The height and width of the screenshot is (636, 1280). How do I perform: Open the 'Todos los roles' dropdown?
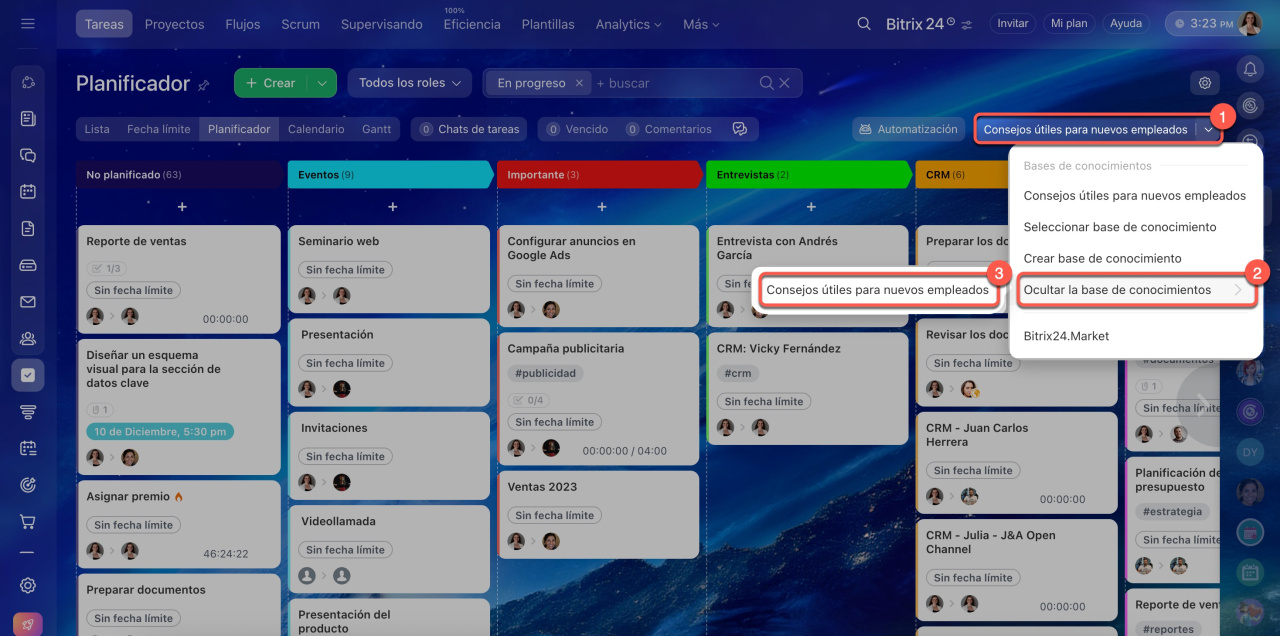(410, 83)
